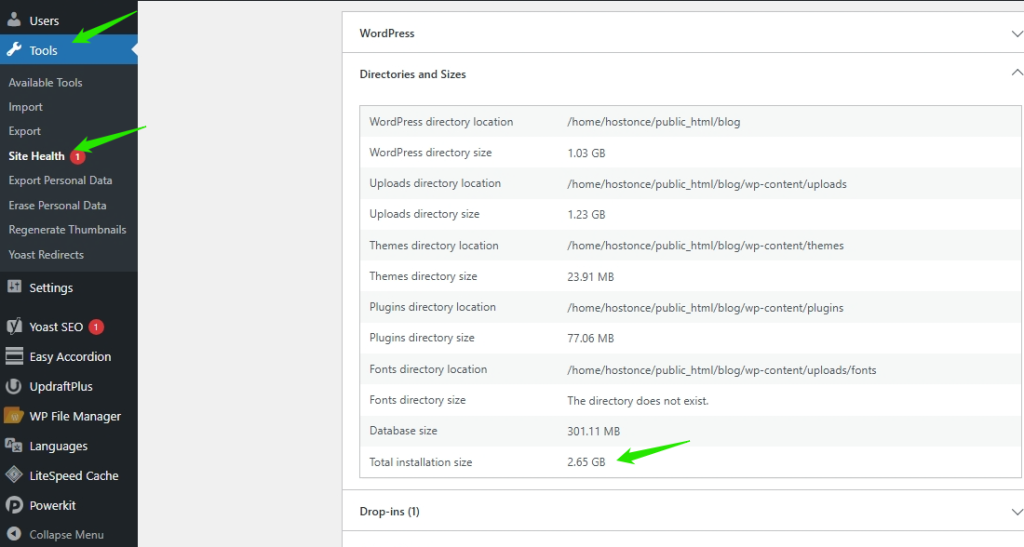Open the Drop-ins (1) header
Image resolution: width=1024 pixels, height=547 pixels.
[x=683, y=511]
